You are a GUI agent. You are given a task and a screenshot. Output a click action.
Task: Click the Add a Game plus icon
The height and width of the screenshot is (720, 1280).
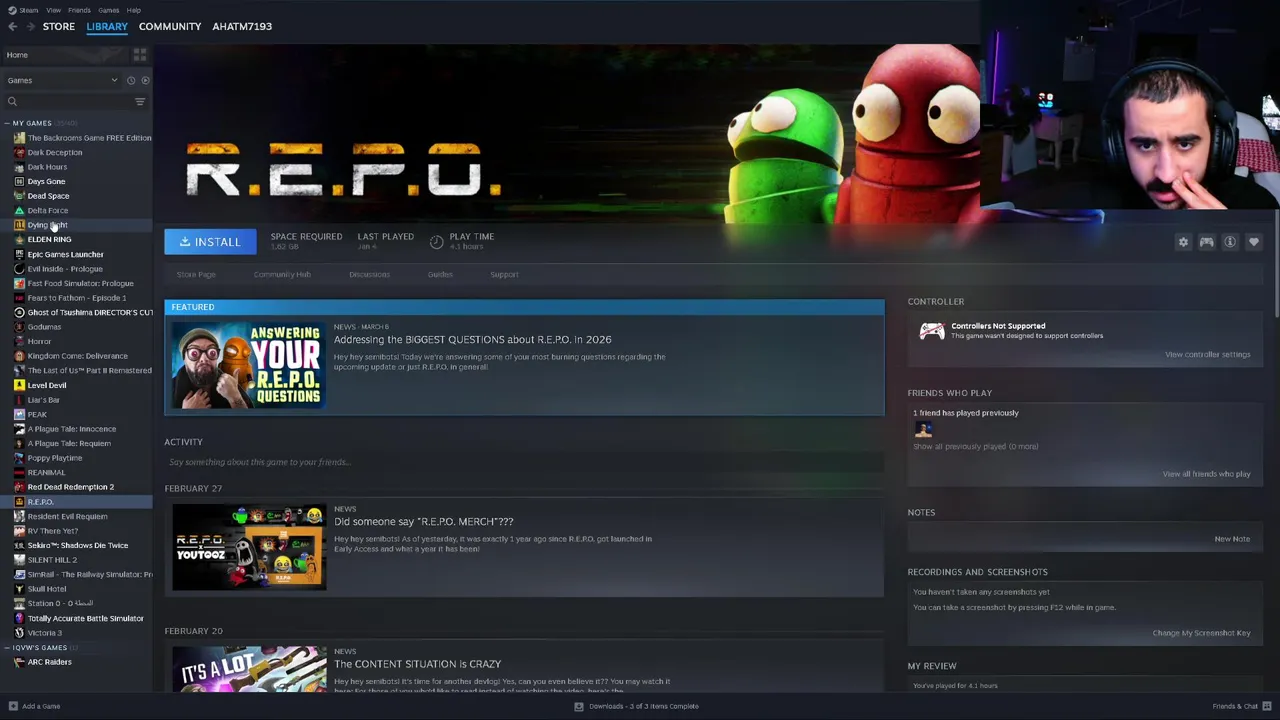click(x=12, y=706)
